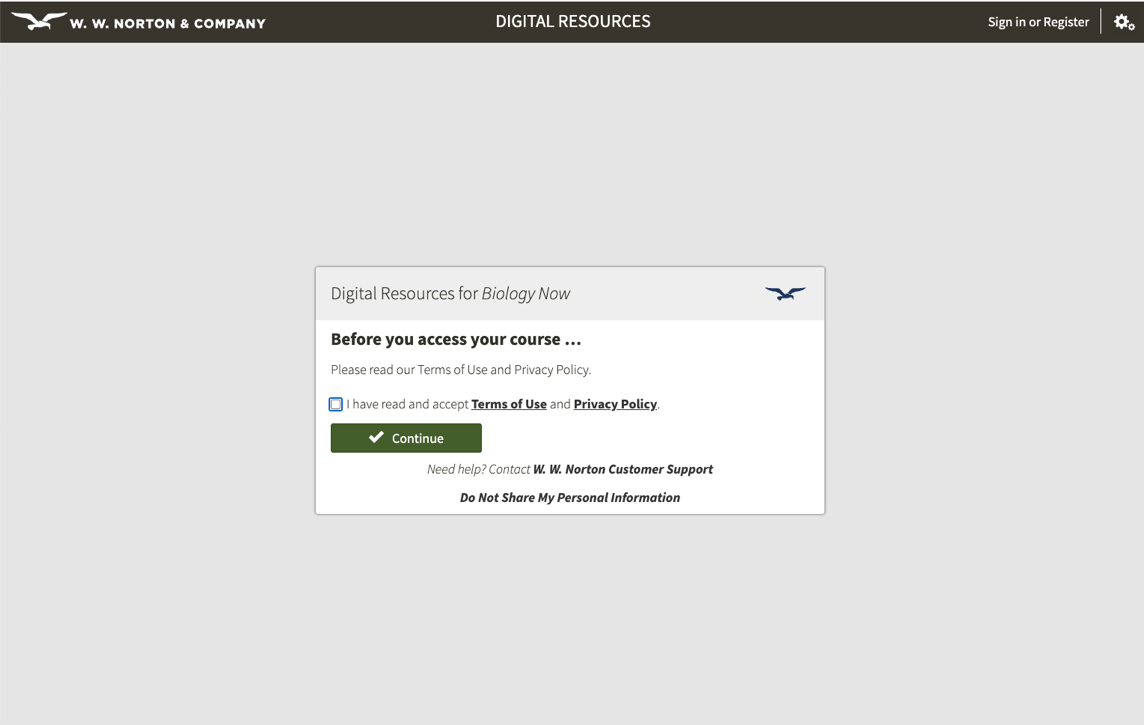1144x725 pixels.
Task: Click Sign in or Register
Action: click(x=1038, y=22)
